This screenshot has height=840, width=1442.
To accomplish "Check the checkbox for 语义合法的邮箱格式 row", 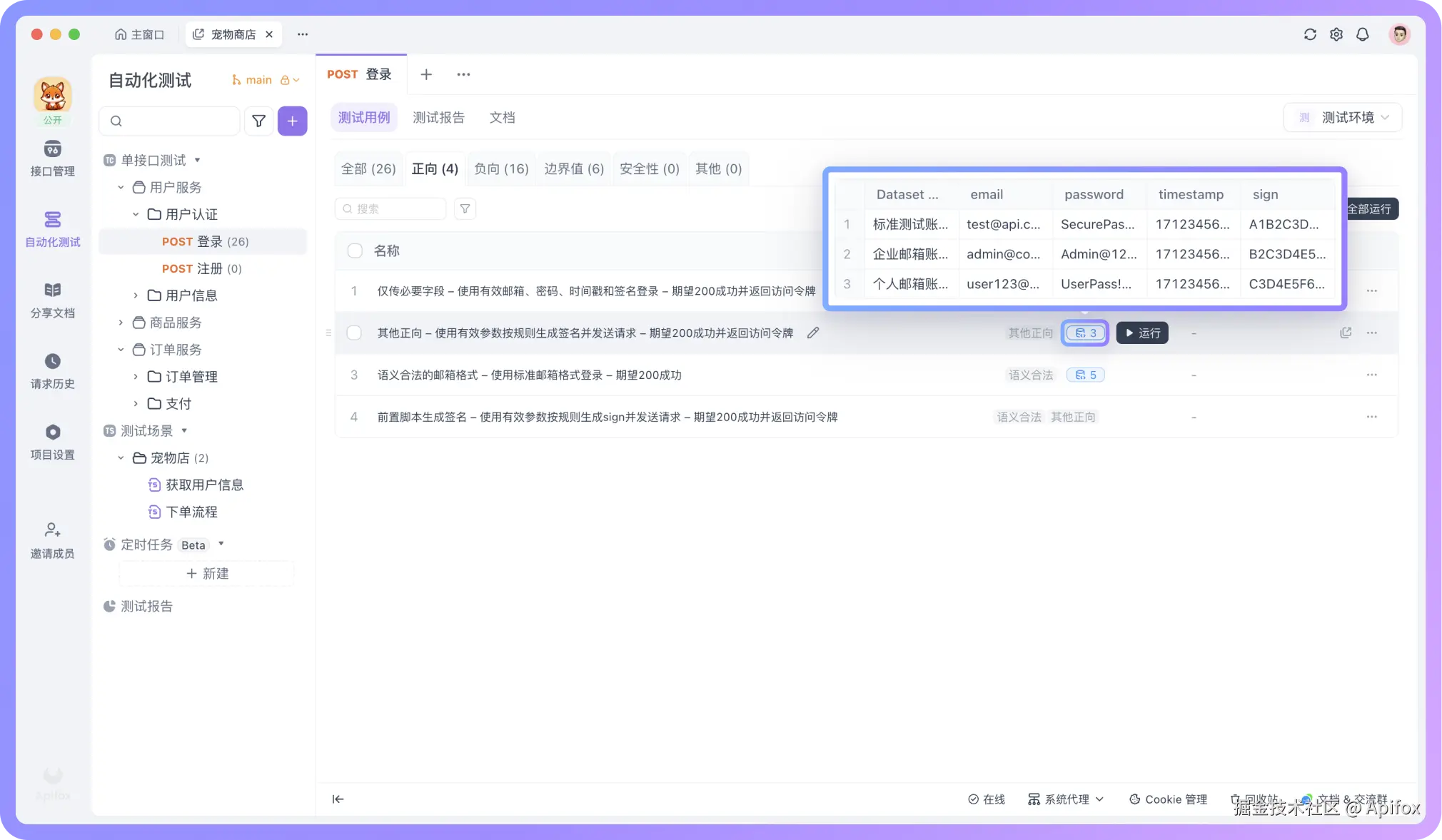I will (354, 375).
